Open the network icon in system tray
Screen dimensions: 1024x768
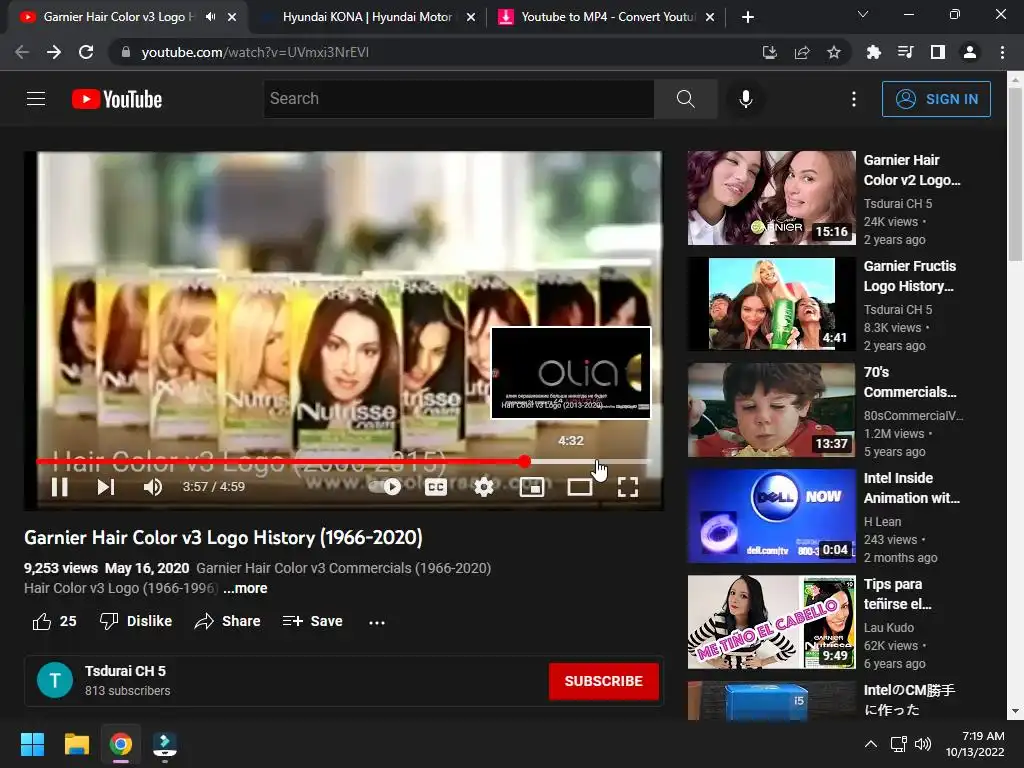(898, 744)
